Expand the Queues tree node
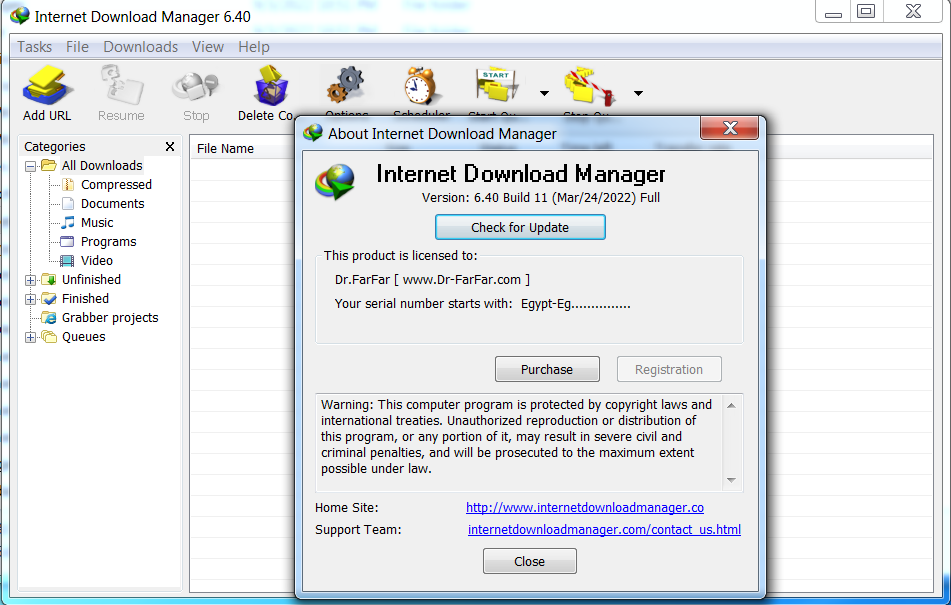This screenshot has width=951, height=605. click(30, 337)
